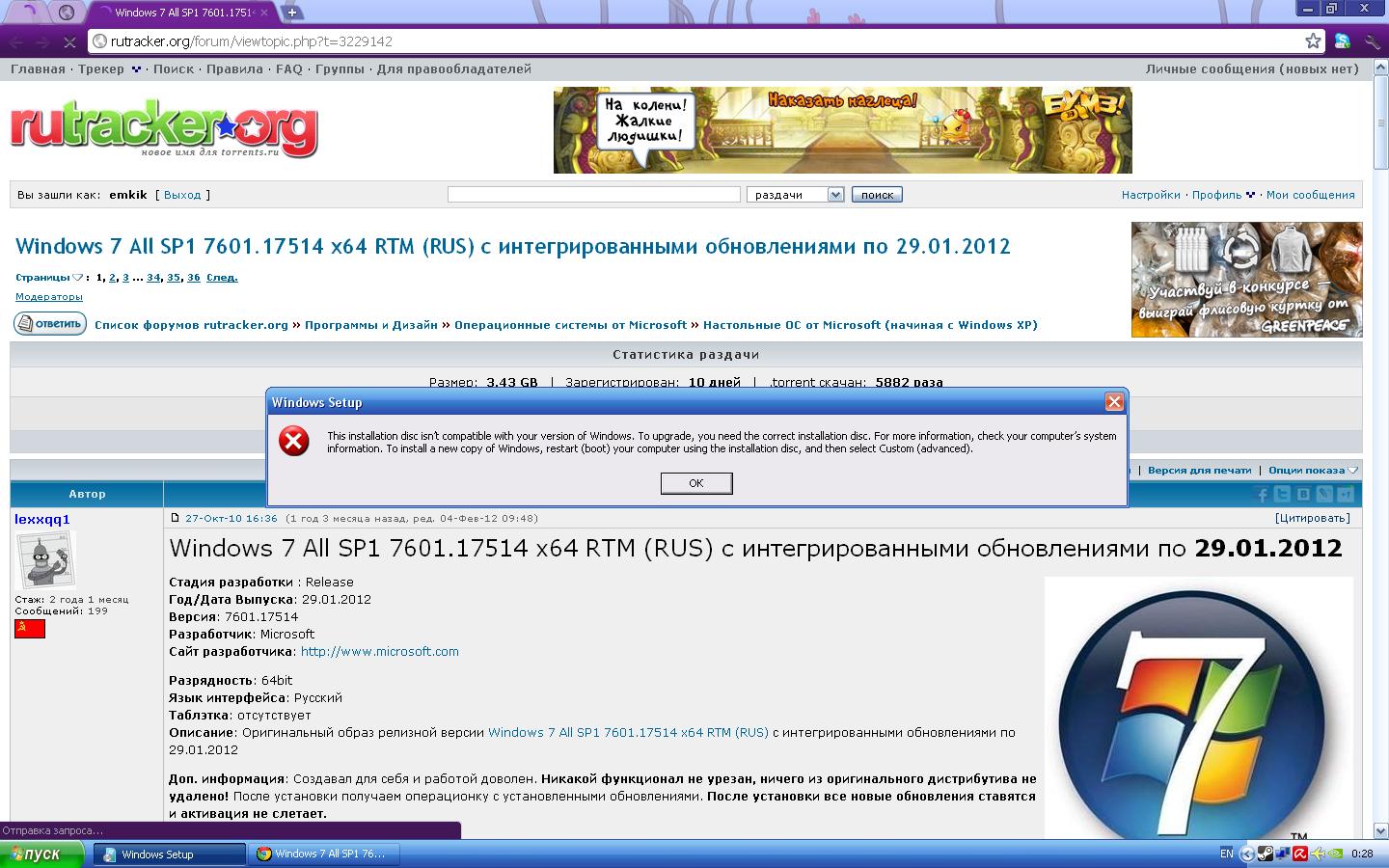Open Мои сообщения link

tap(1310, 195)
